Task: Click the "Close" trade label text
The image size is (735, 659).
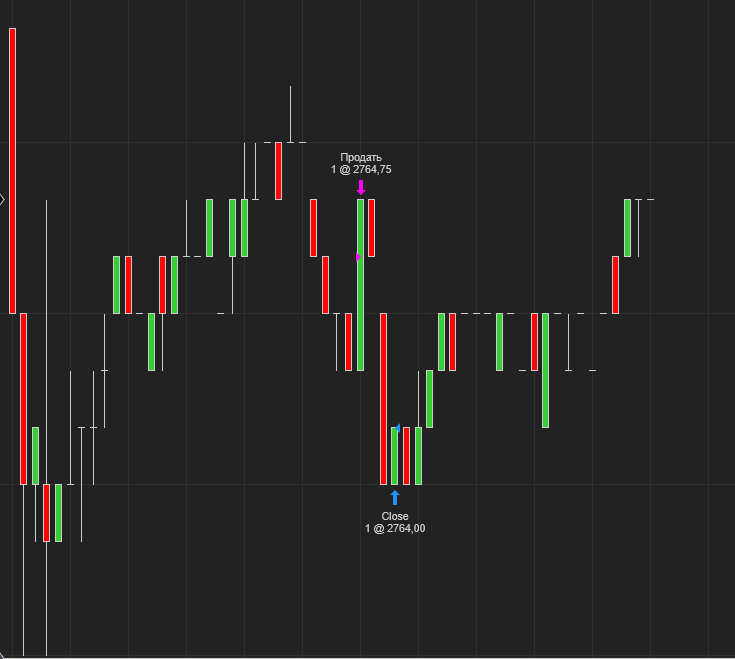Action: (395, 516)
